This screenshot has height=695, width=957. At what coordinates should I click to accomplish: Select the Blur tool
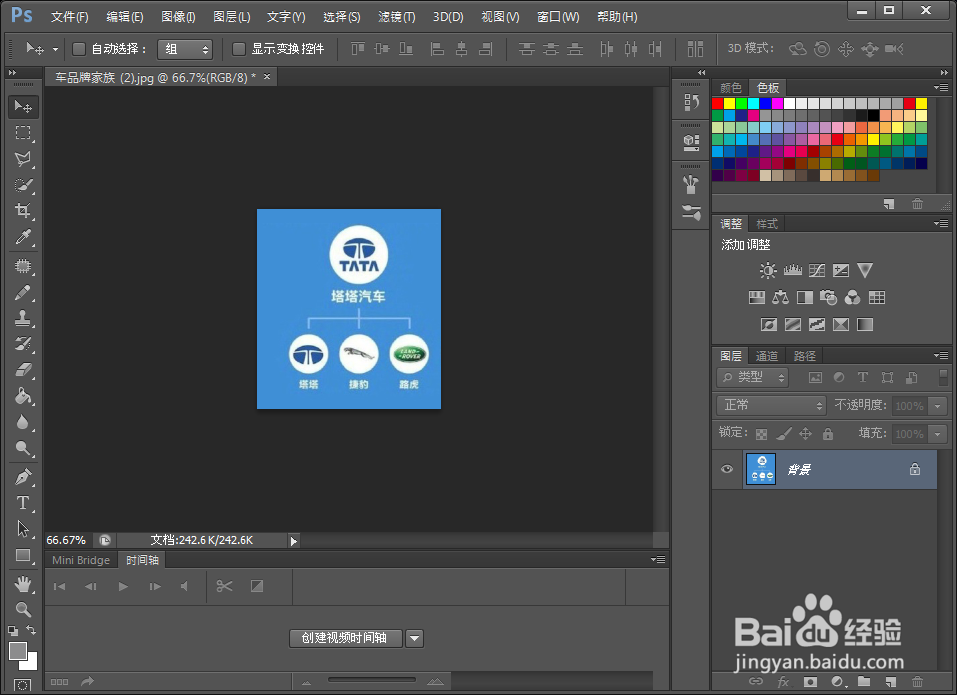23,422
